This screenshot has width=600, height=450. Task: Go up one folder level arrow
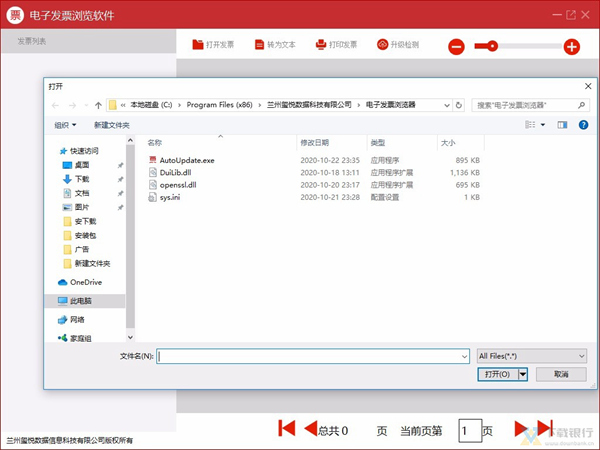[x=98, y=105]
